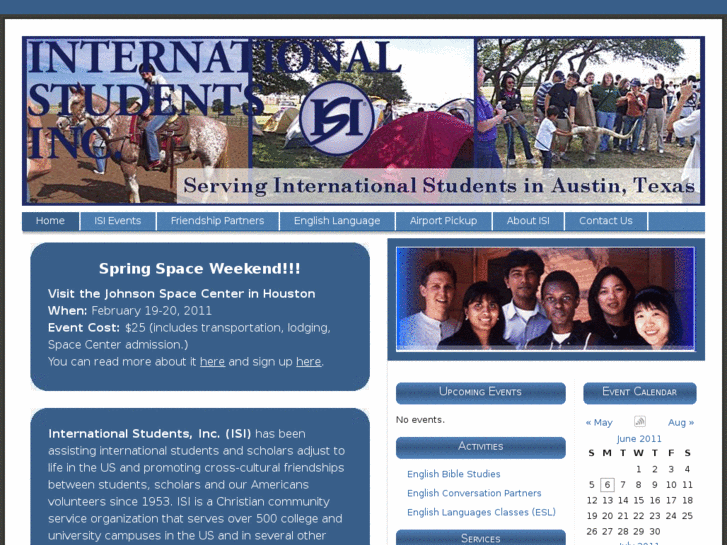Click 'Serving International Students in Austin, Texas' tagline

(x=439, y=186)
